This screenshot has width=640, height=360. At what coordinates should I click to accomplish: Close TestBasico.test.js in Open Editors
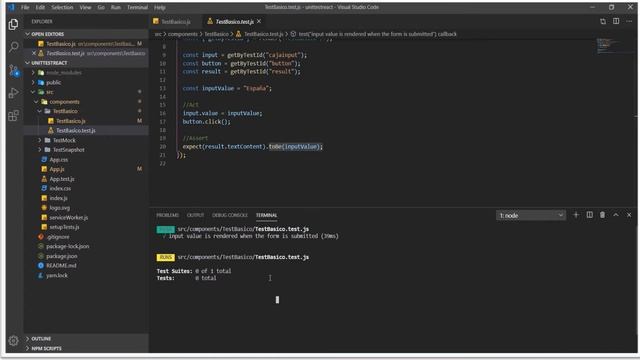pos(34,53)
